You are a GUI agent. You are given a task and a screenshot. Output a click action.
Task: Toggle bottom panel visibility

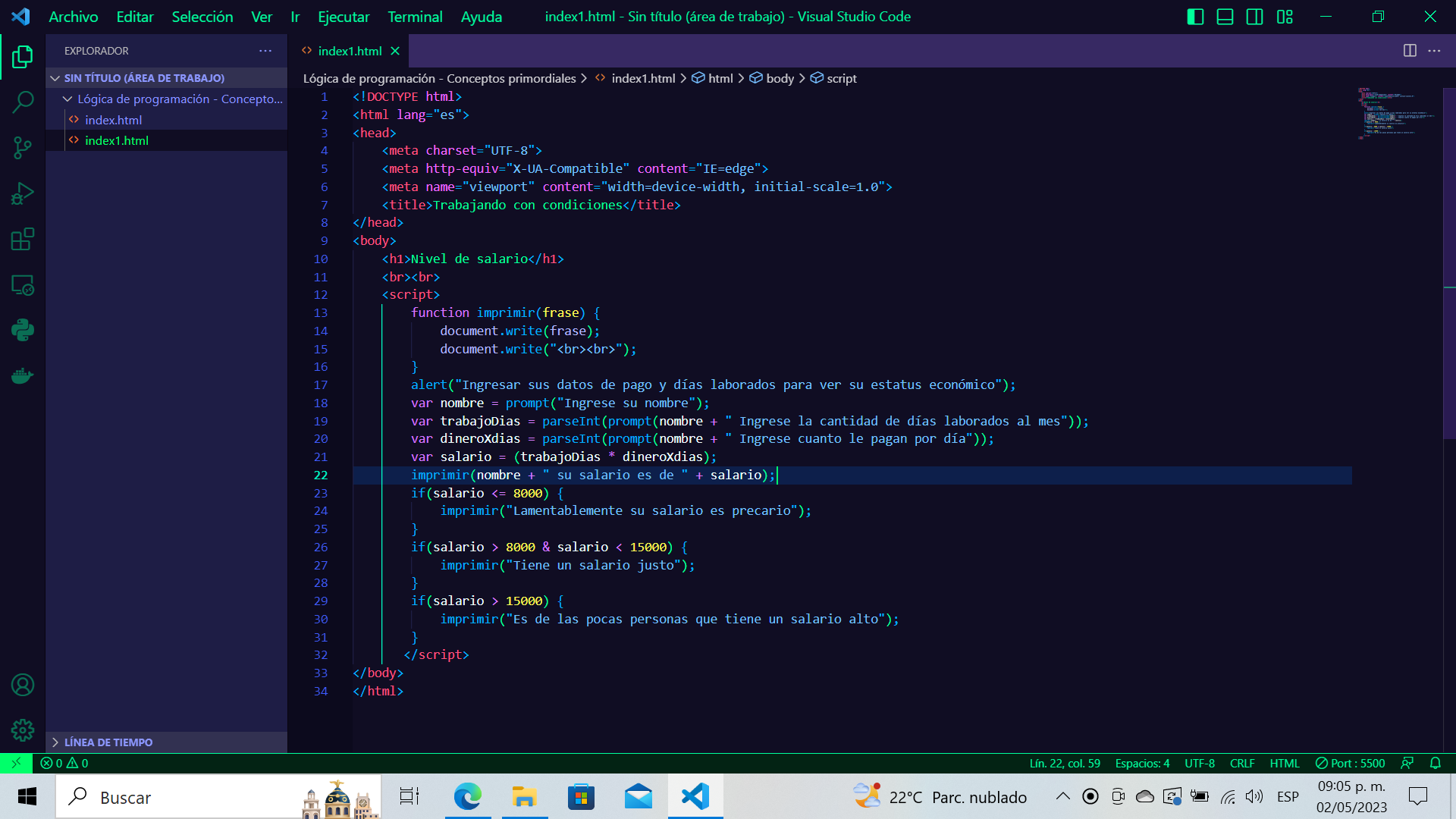tap(1225, 17)
